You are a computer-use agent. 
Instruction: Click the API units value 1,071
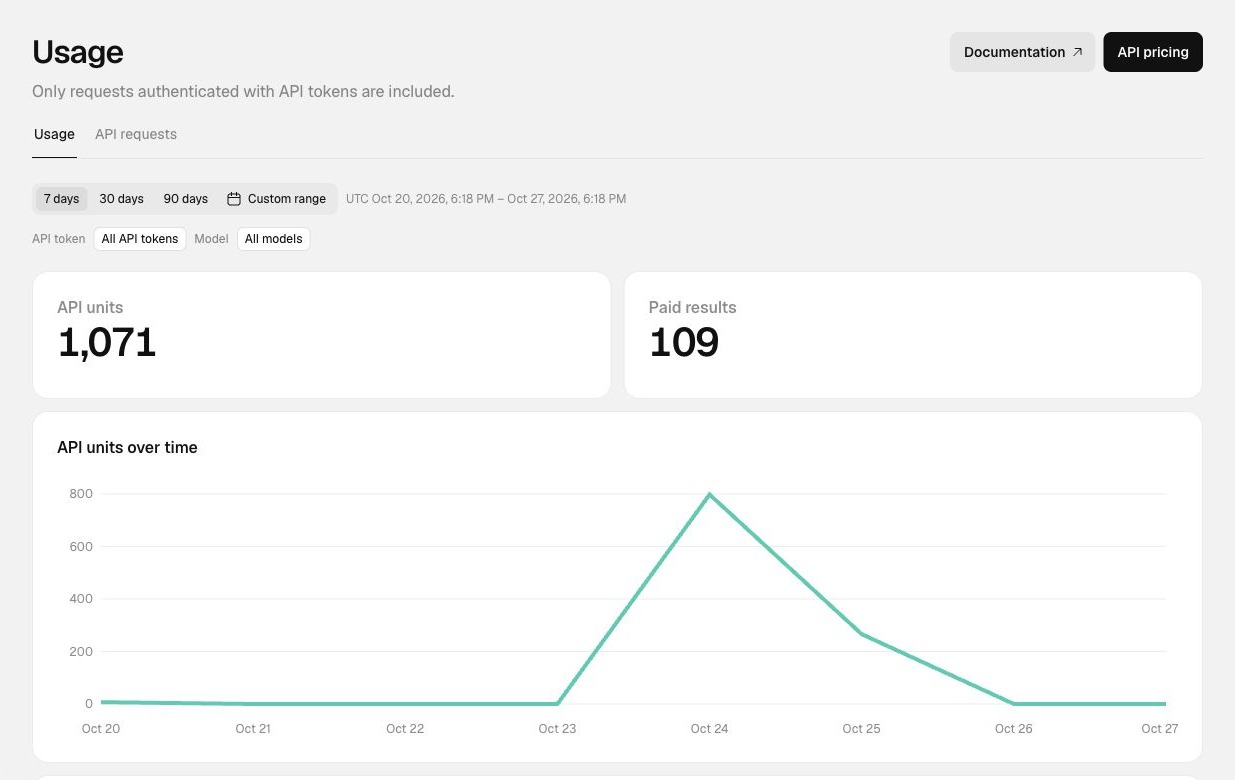click(x=107, y=343)
